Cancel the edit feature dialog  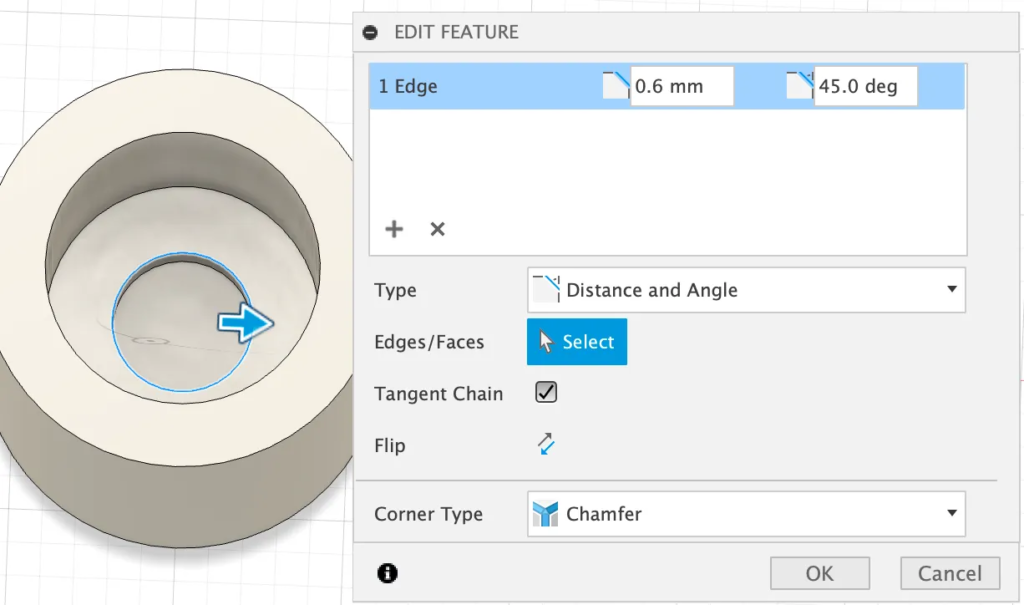coord(950,573)
